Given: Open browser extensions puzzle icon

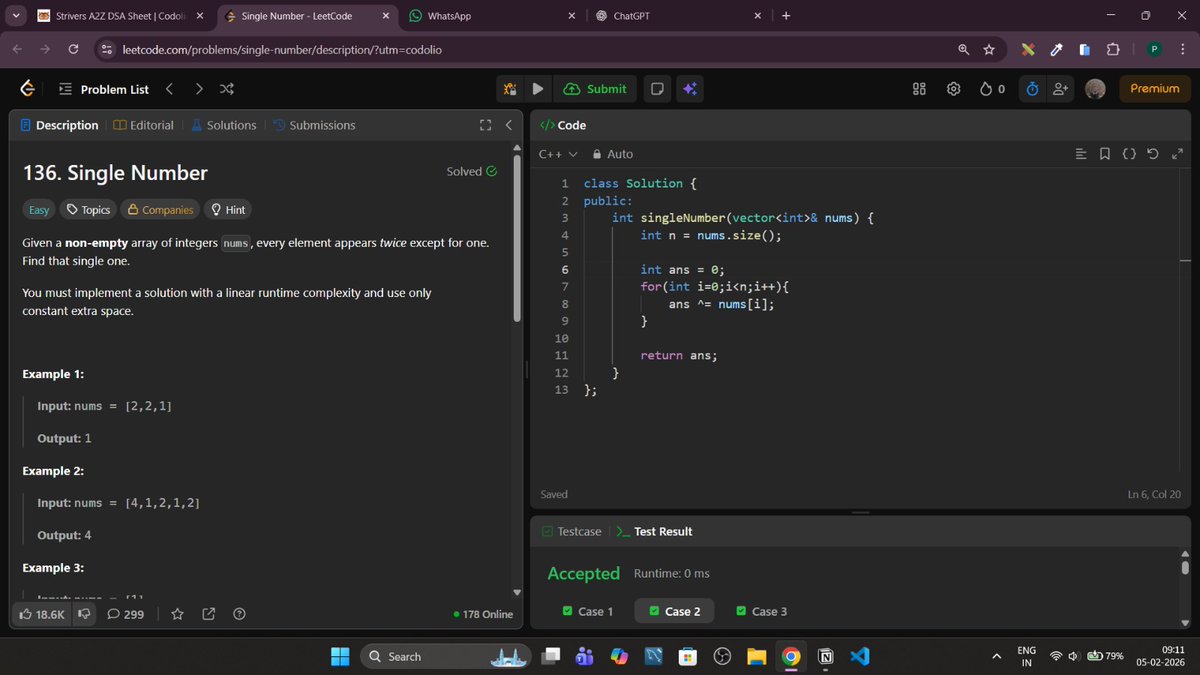Looking at the screenshot, I should coord(1112,49).
